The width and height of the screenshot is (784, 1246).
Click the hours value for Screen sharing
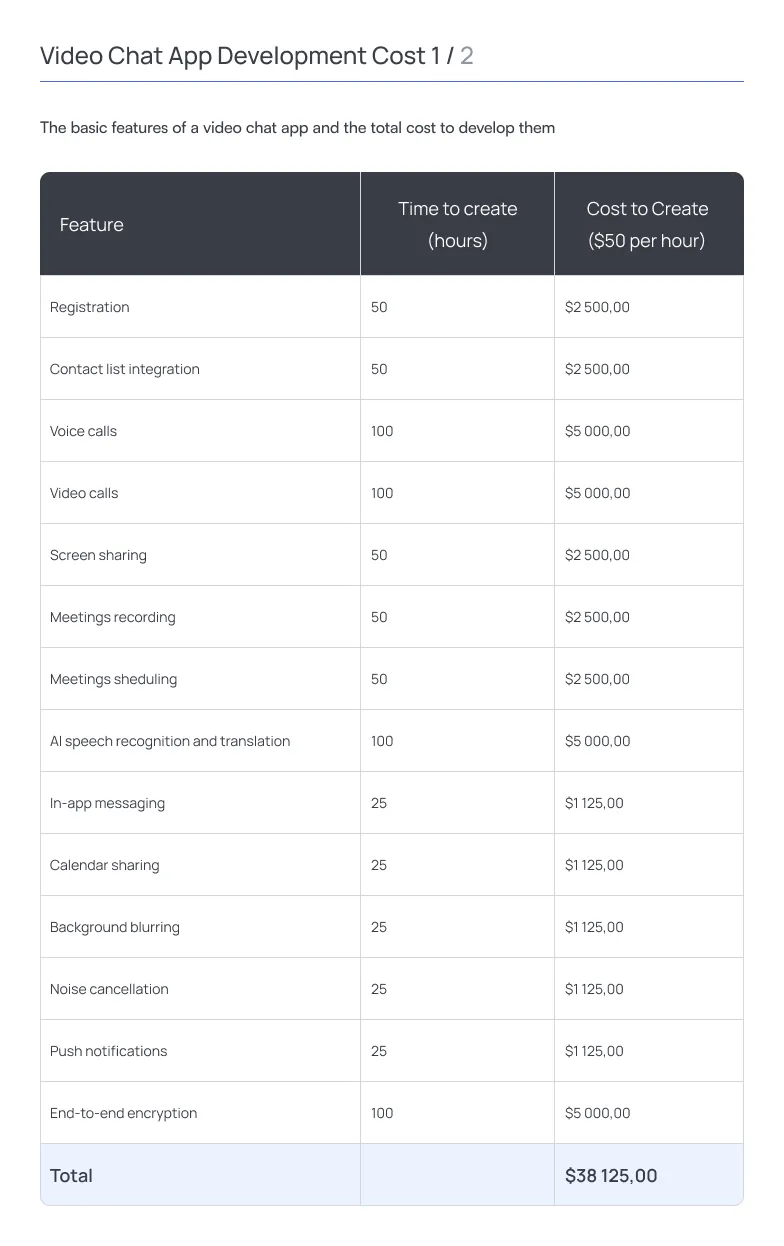pyautogui.click(x=379, y=555)
